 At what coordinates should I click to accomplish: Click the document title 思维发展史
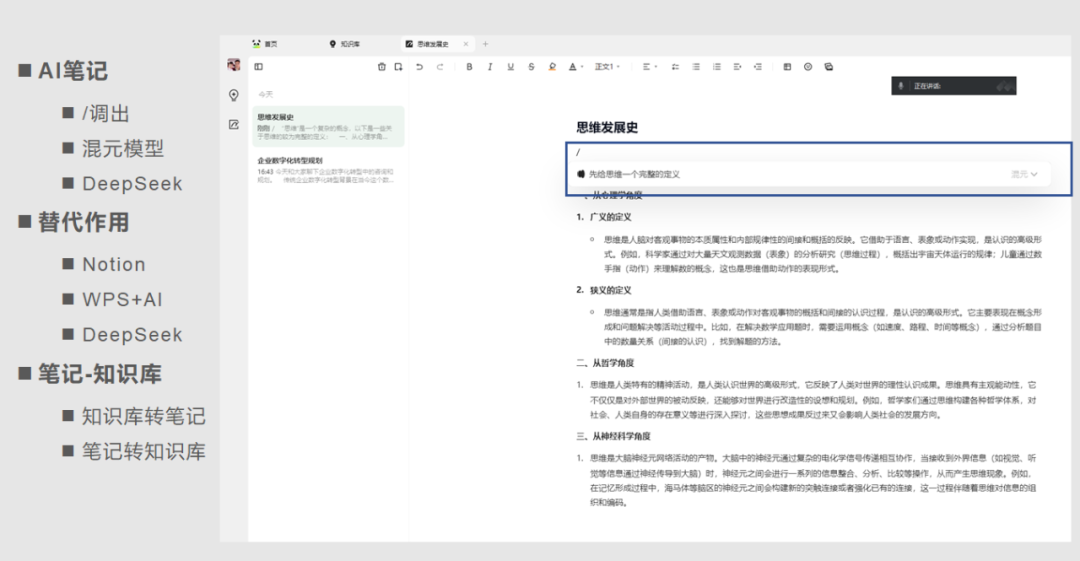tap(607, 128)
